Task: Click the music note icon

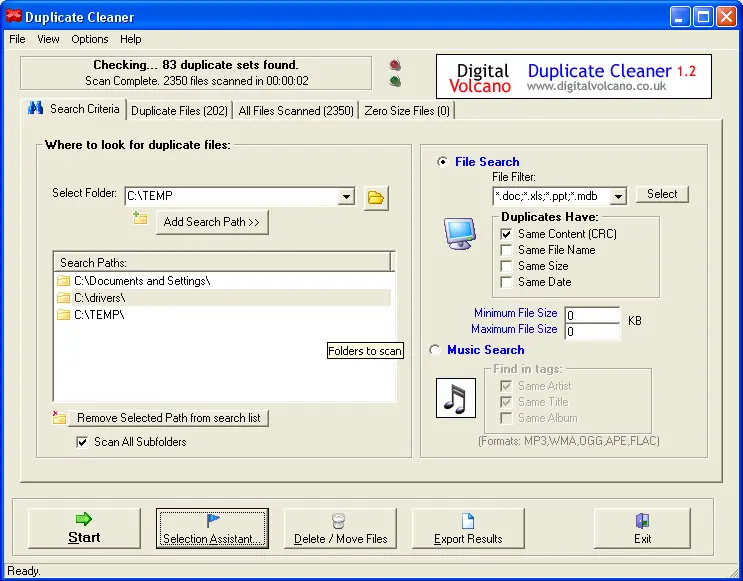Action: (x=456, y=398)
